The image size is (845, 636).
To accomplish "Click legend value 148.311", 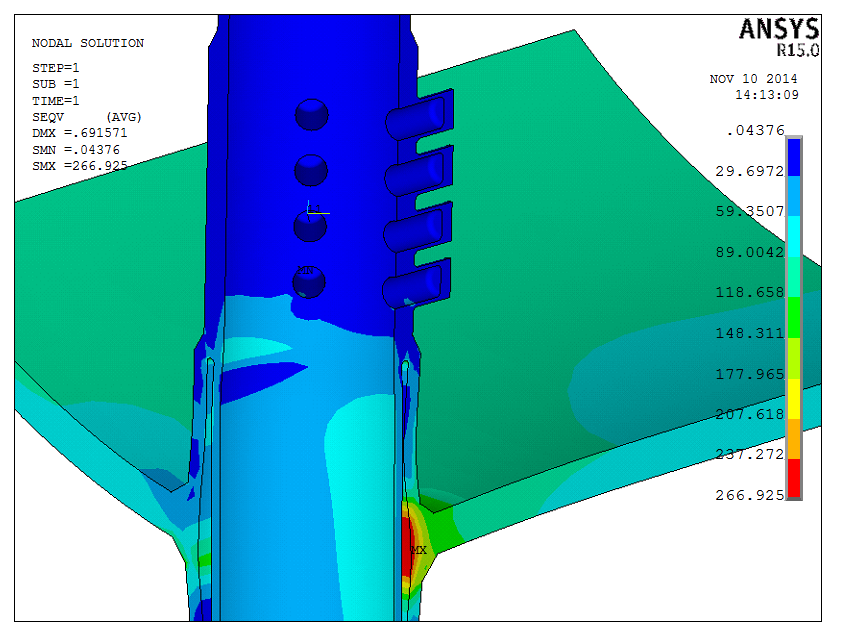I will click(750, 333).
